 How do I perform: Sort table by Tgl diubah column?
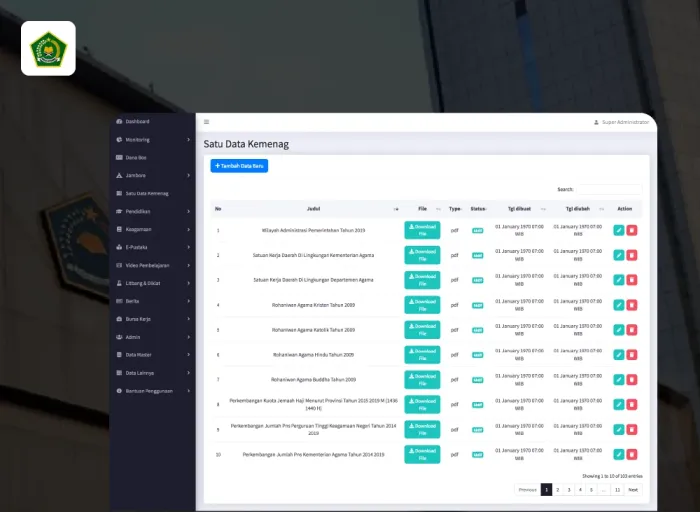[578, 209]
